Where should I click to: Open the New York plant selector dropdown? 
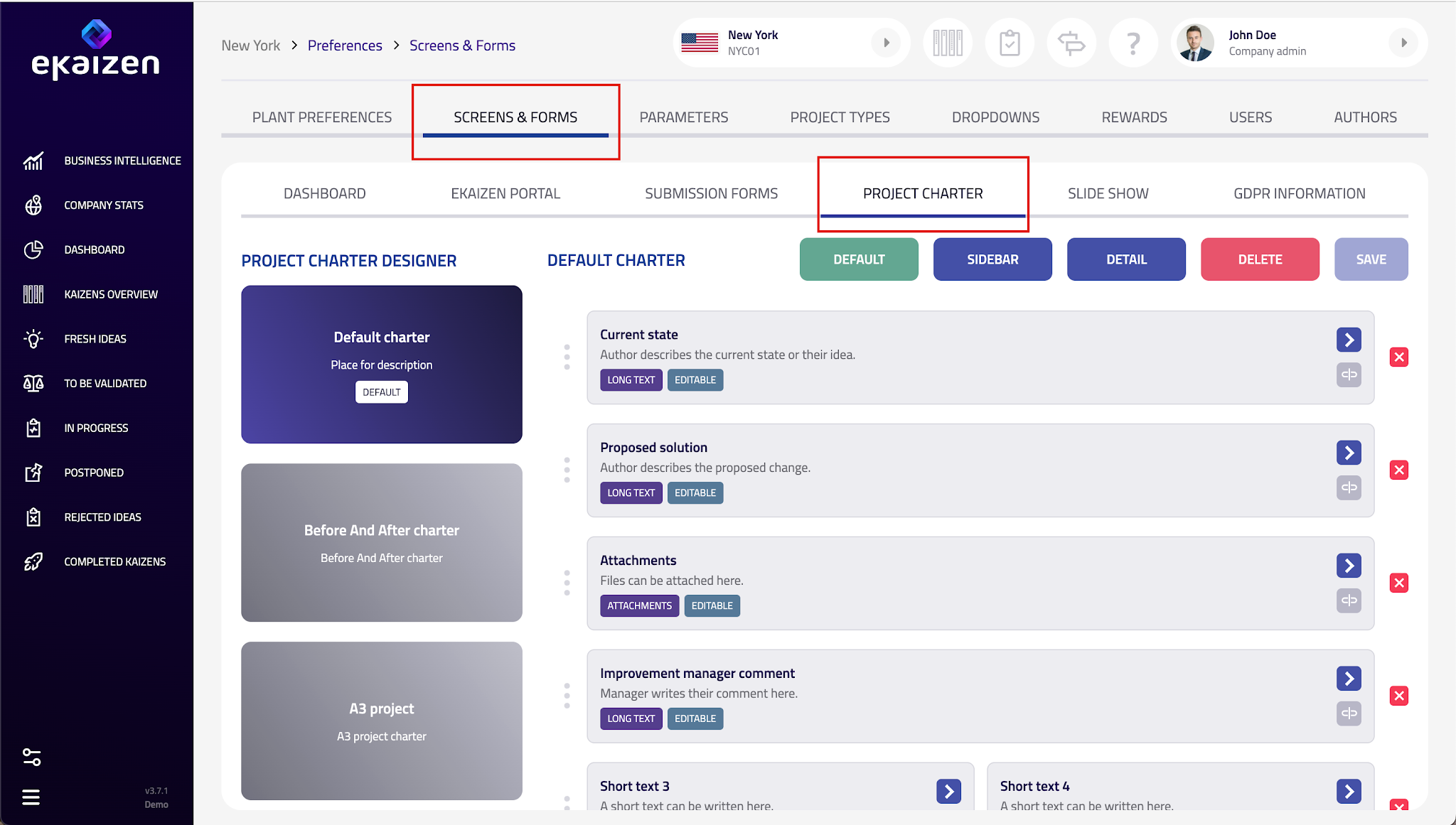[886, 43]
